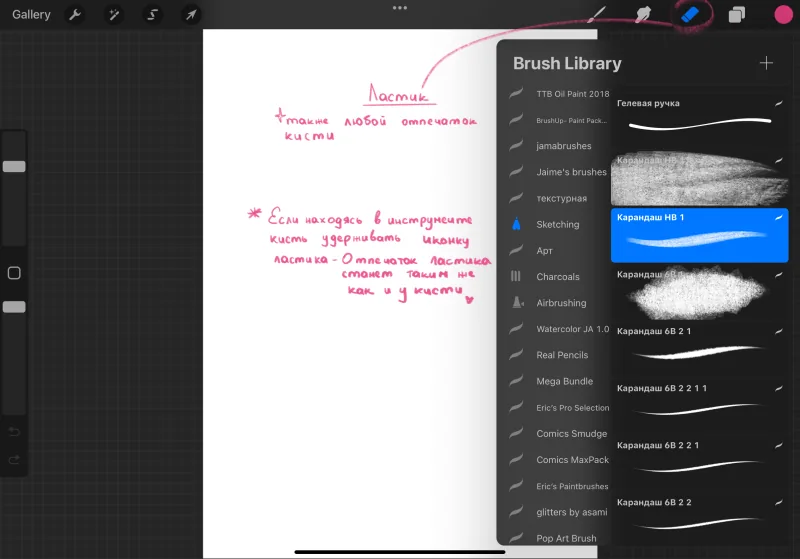This screenshot has width=800, height=559.
Task: Open the pink active color circle
Action: pos(783,14)
